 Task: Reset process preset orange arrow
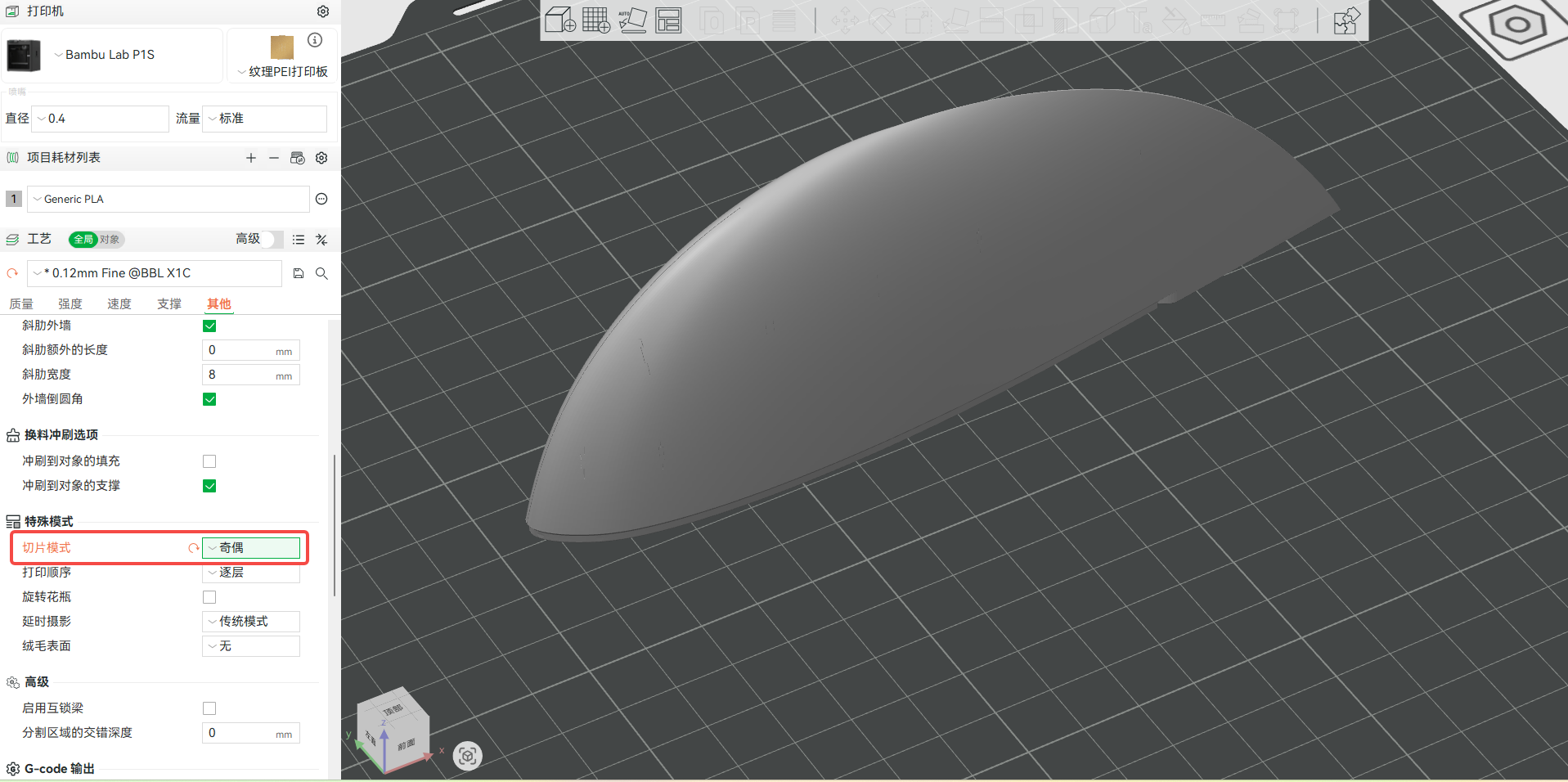12,273
